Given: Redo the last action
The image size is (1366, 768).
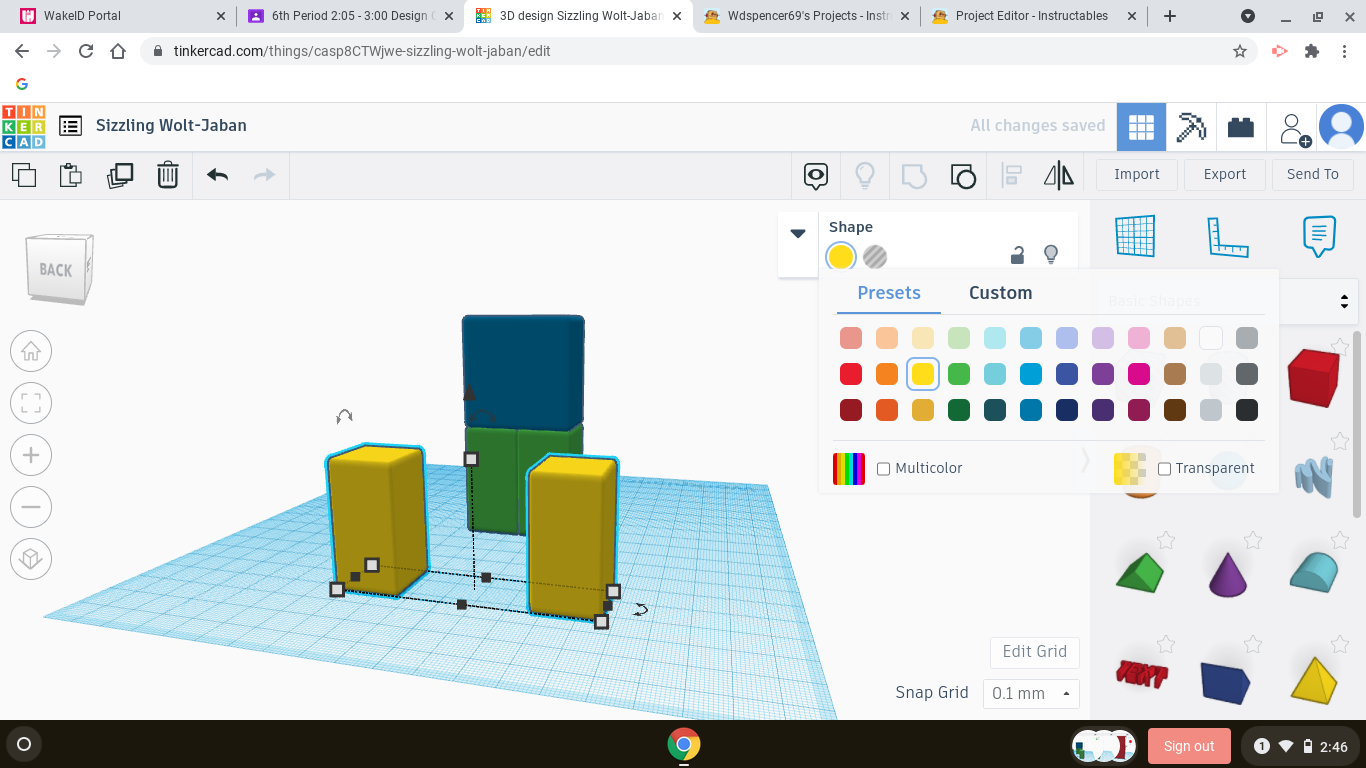Looking at the screenshot, I should tap(265, 175).
